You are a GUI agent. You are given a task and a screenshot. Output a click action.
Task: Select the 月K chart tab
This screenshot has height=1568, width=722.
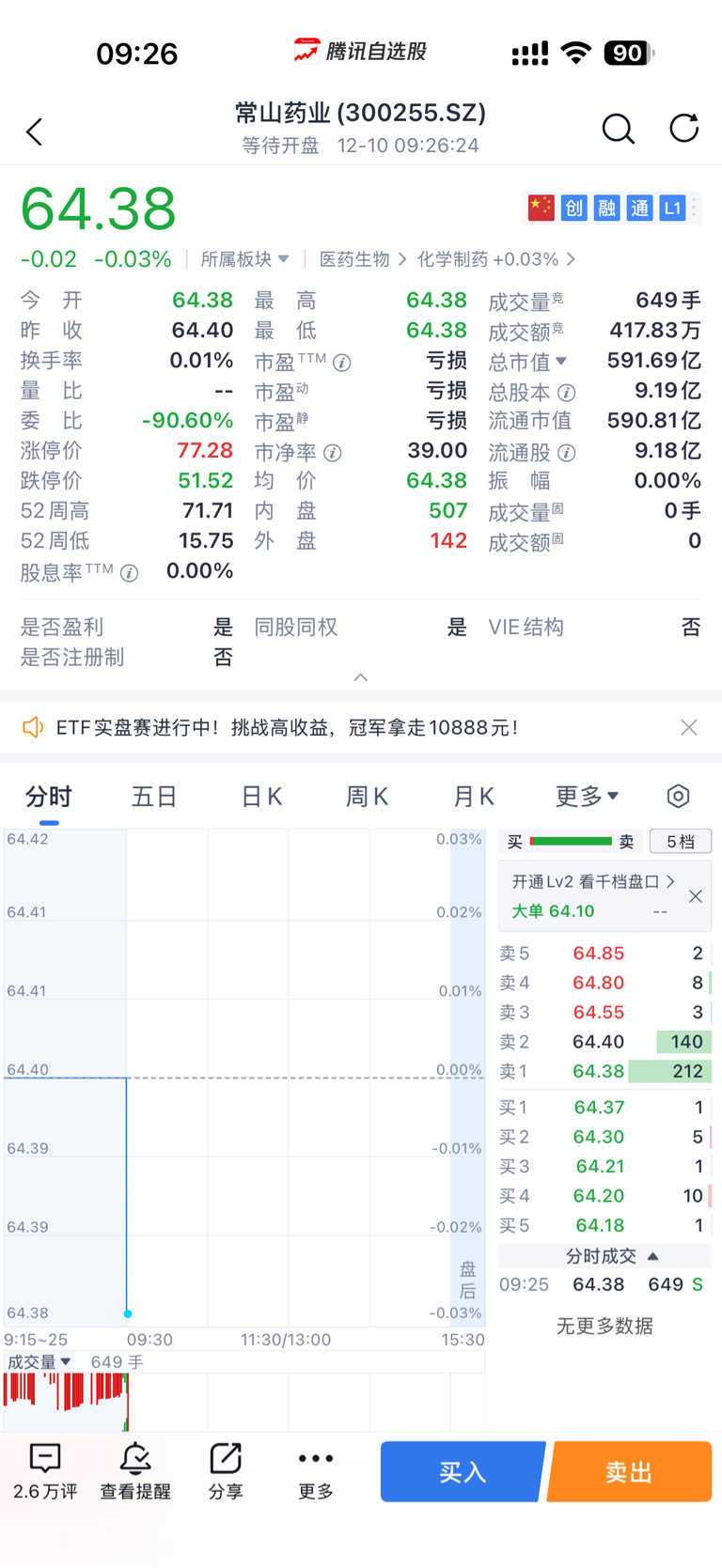[474, 797]
